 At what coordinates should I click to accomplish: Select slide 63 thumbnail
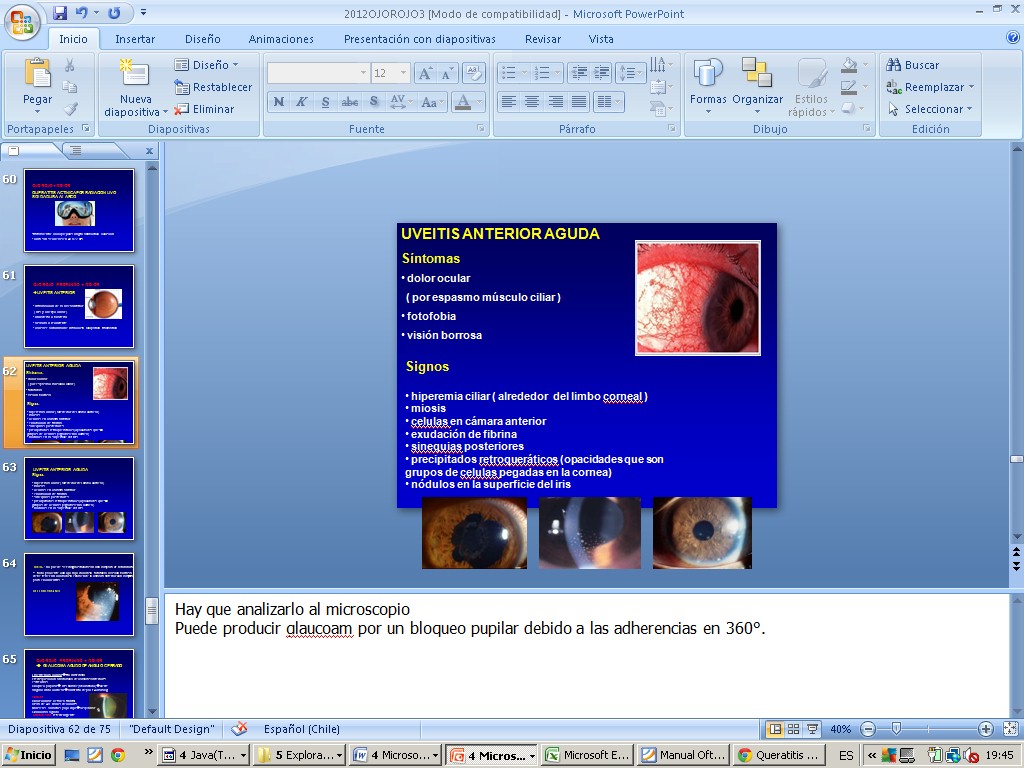pyautogui.click(x=78, y=498)
